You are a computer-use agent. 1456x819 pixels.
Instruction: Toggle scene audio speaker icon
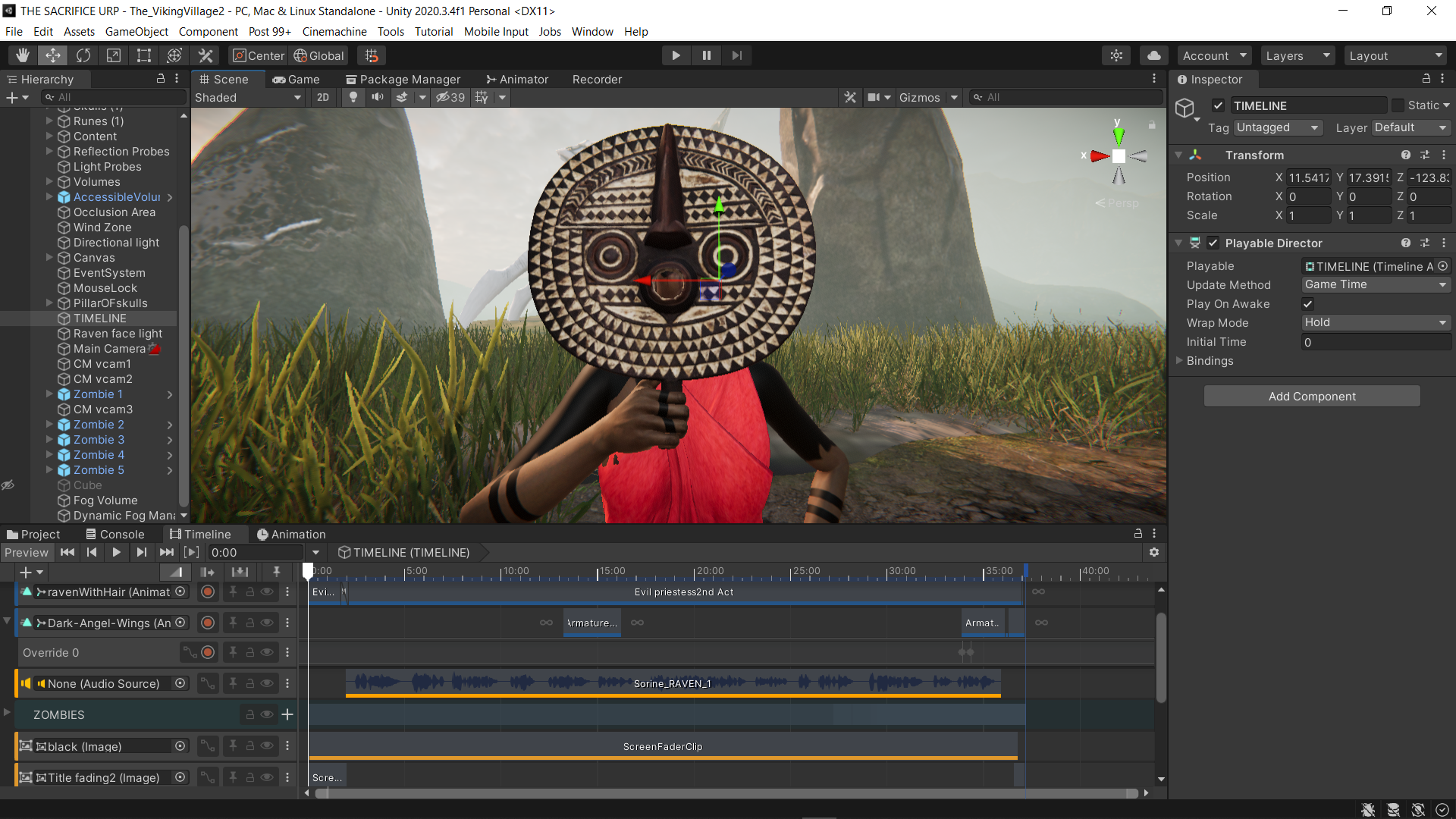pos(377,97)
